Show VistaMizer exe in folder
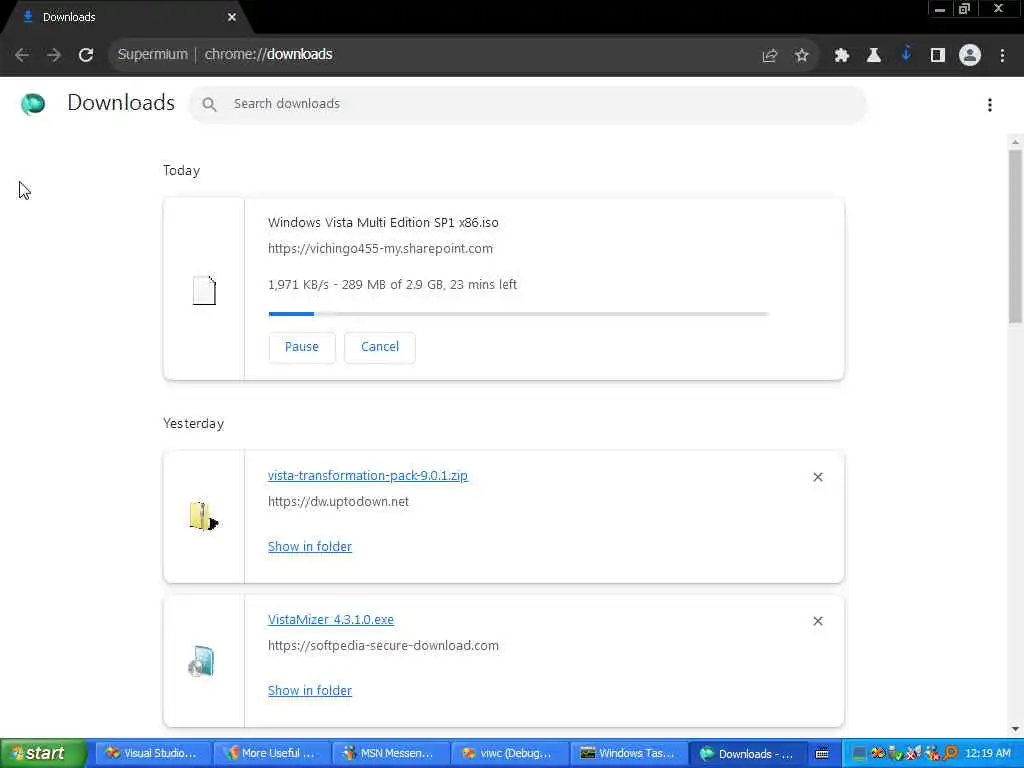The image size is (1024, 768). pos(310,690)
